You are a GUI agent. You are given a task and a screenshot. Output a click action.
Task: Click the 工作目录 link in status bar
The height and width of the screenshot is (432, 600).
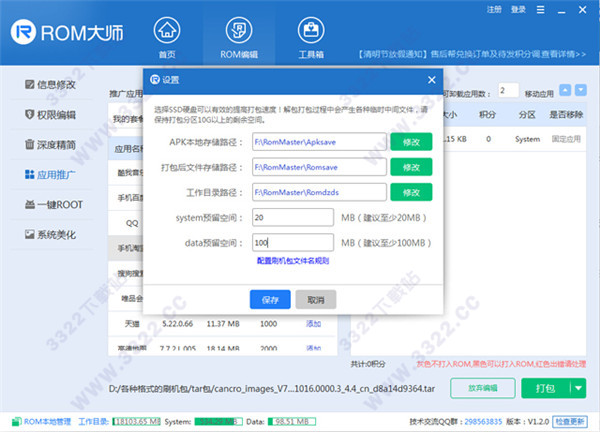(x=94, y=422)
